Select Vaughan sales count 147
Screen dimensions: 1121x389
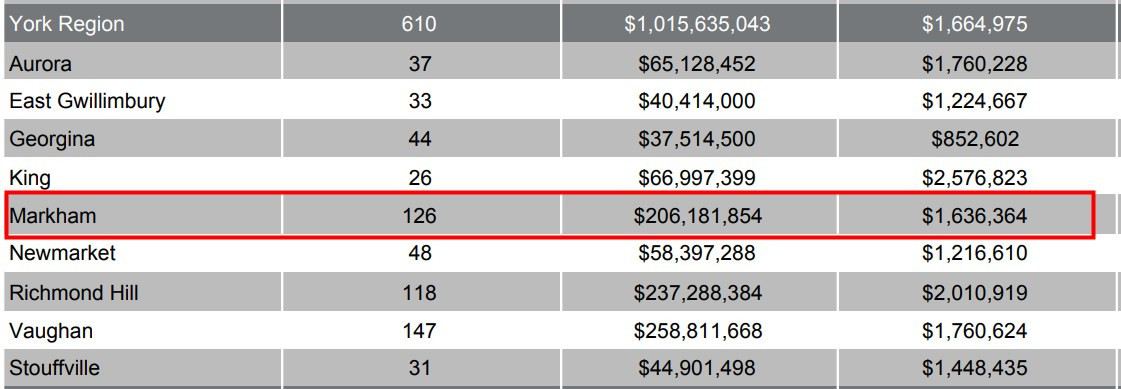click(420, 331)
